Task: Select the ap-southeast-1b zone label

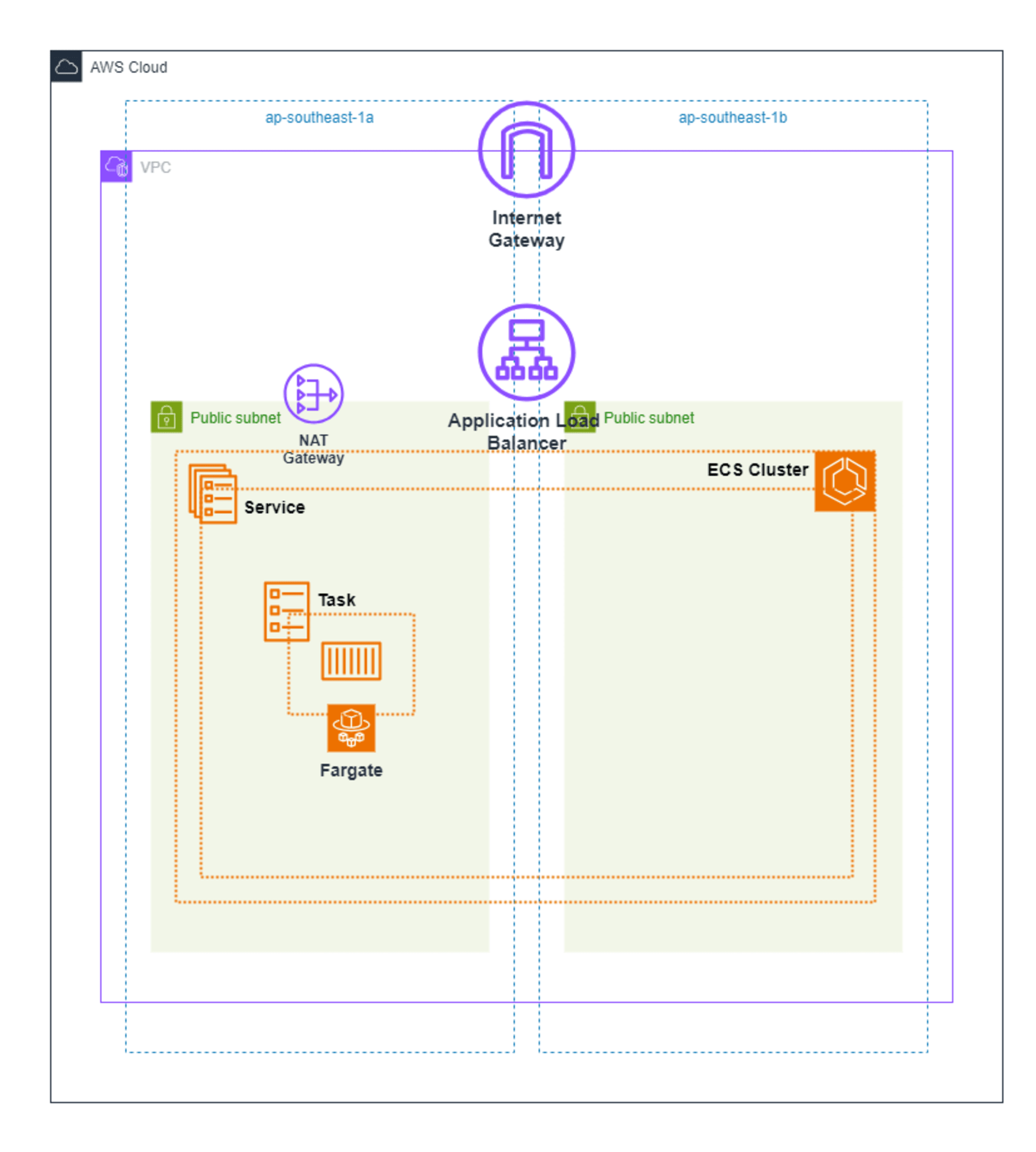Action: [x=732, y=118]
